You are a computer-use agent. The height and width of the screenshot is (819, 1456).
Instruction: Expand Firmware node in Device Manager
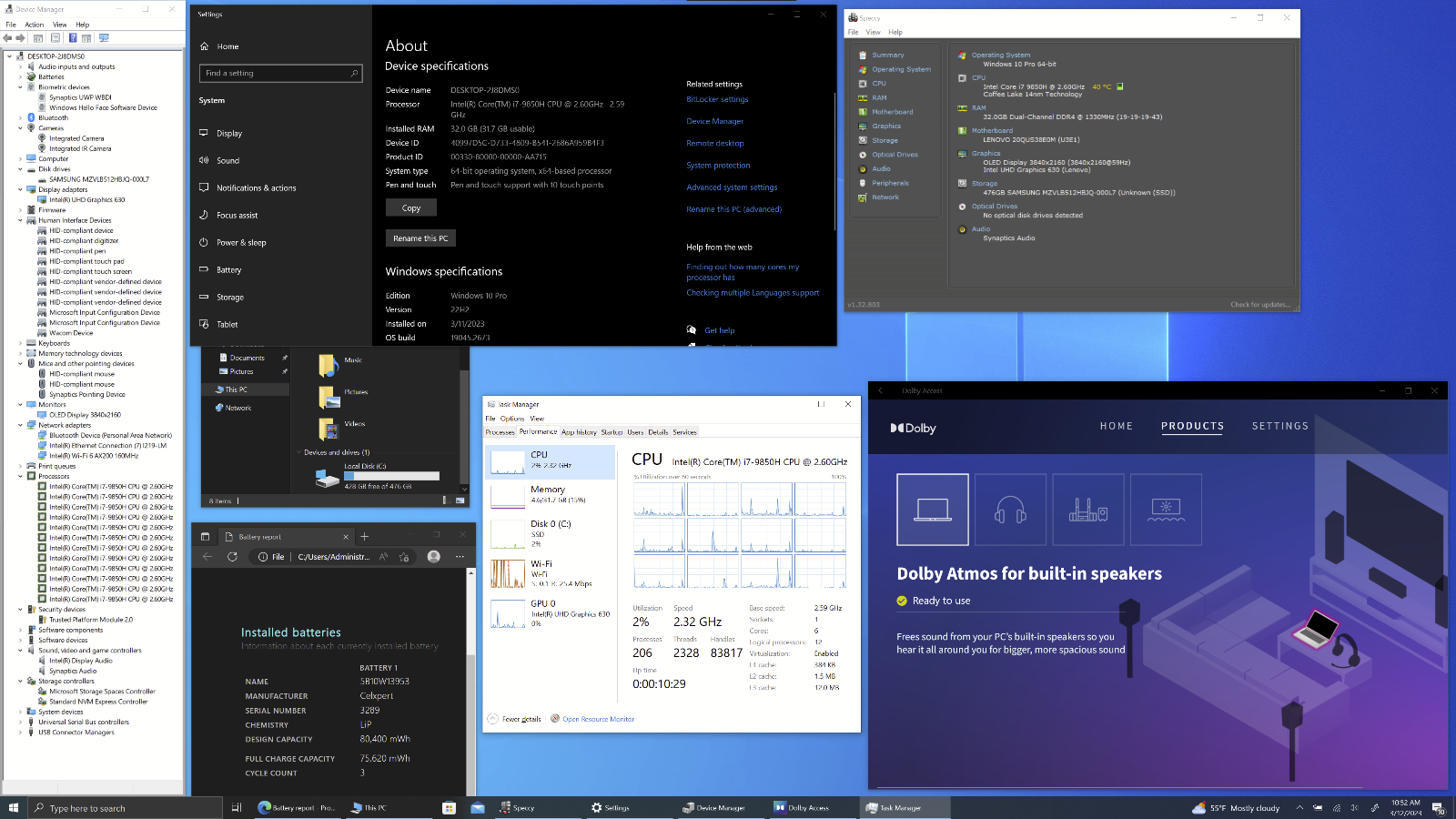(x=21, y=210)
